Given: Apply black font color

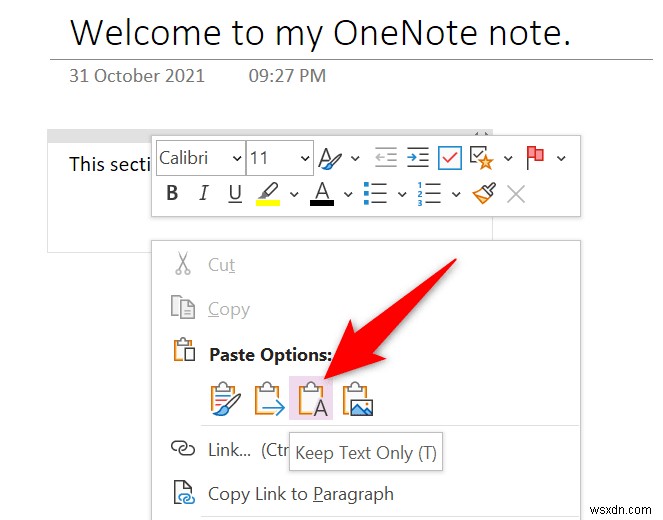Looking at the screenshot, I should (x=322, y=194).
